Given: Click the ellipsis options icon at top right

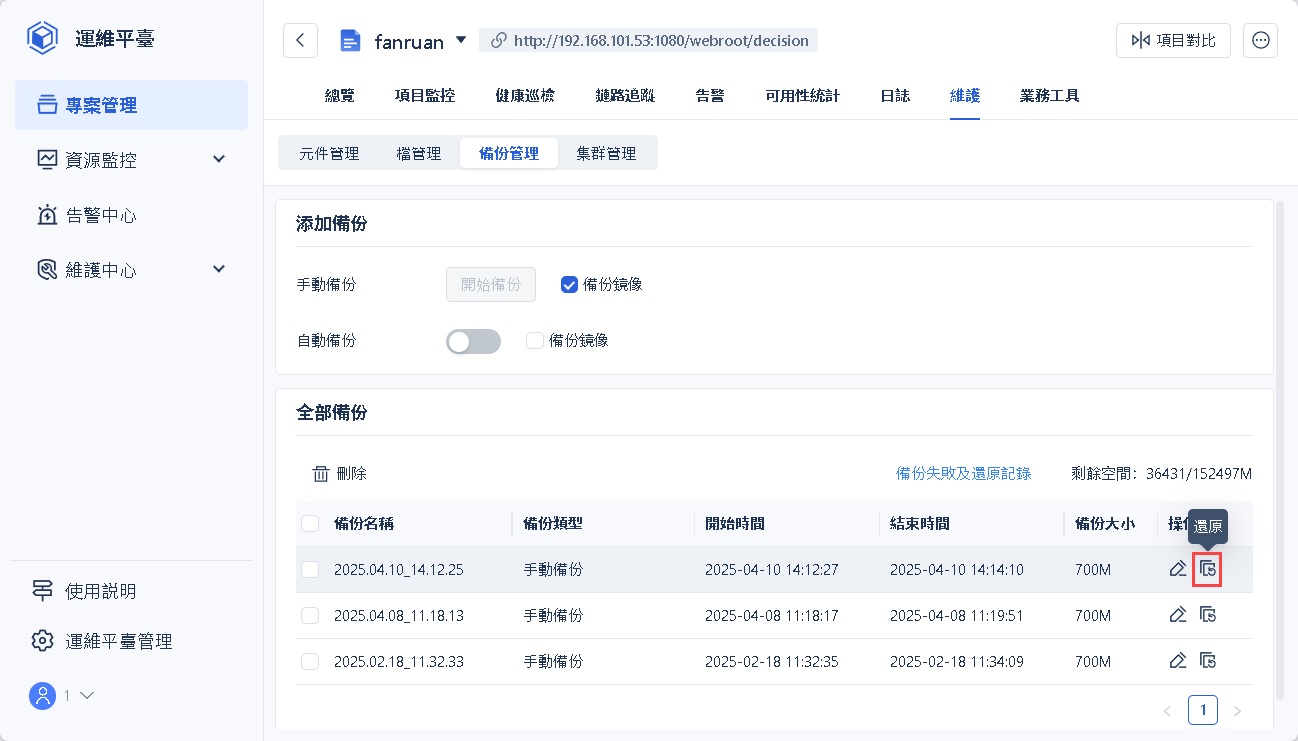Looking at the screenshot, I should click(x=1260, y=40).
